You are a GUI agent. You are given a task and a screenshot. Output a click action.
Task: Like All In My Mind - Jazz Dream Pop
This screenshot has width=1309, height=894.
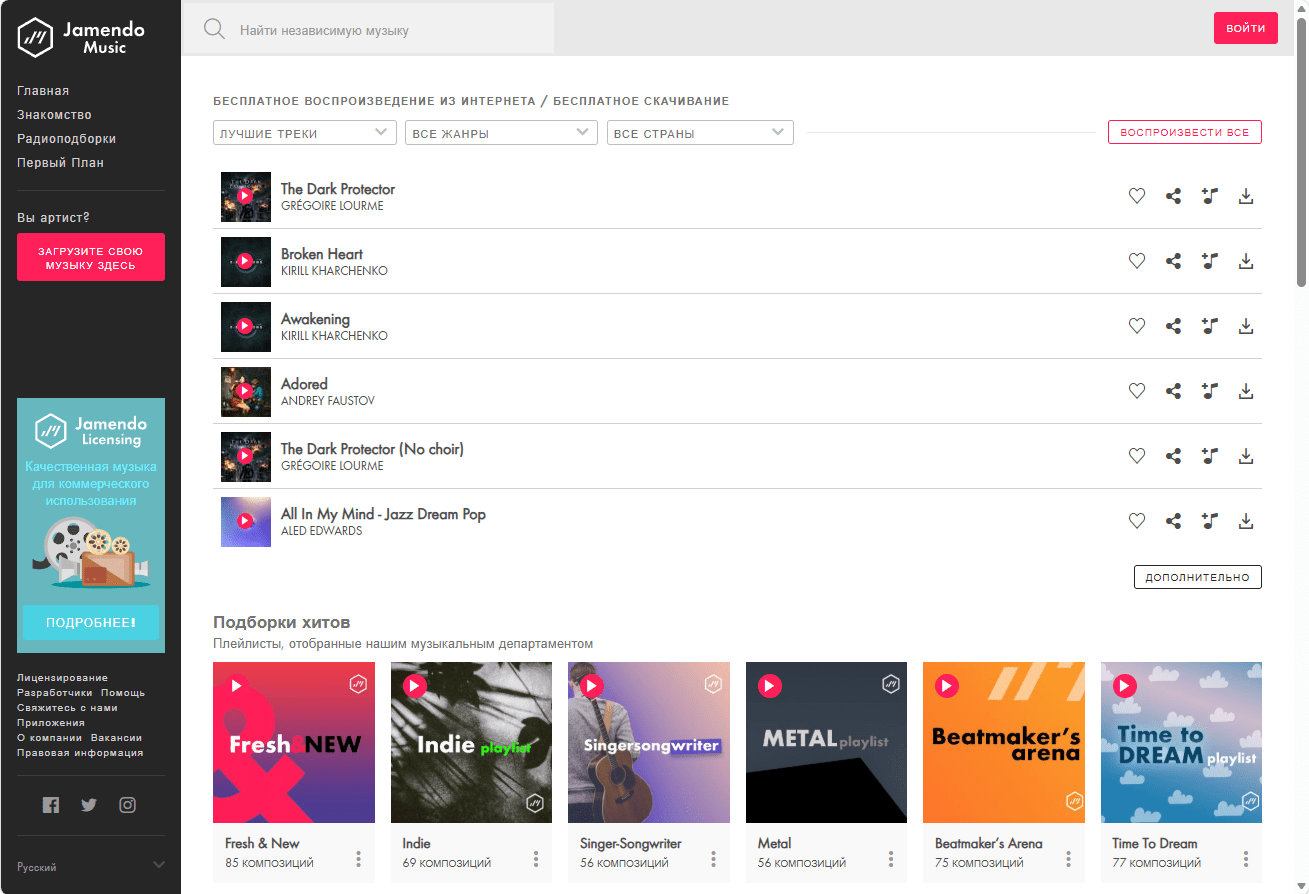[1136, 521]
